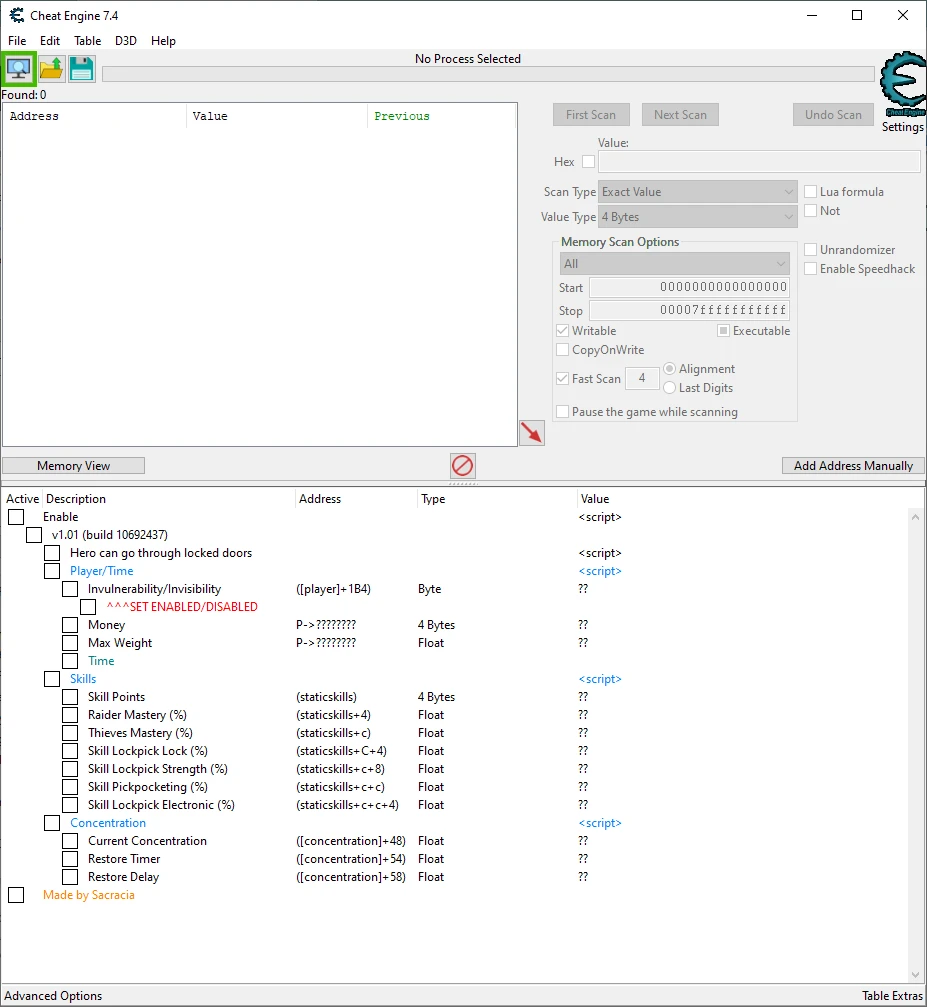Enable the Lua formula checkbox

[811, 191]
